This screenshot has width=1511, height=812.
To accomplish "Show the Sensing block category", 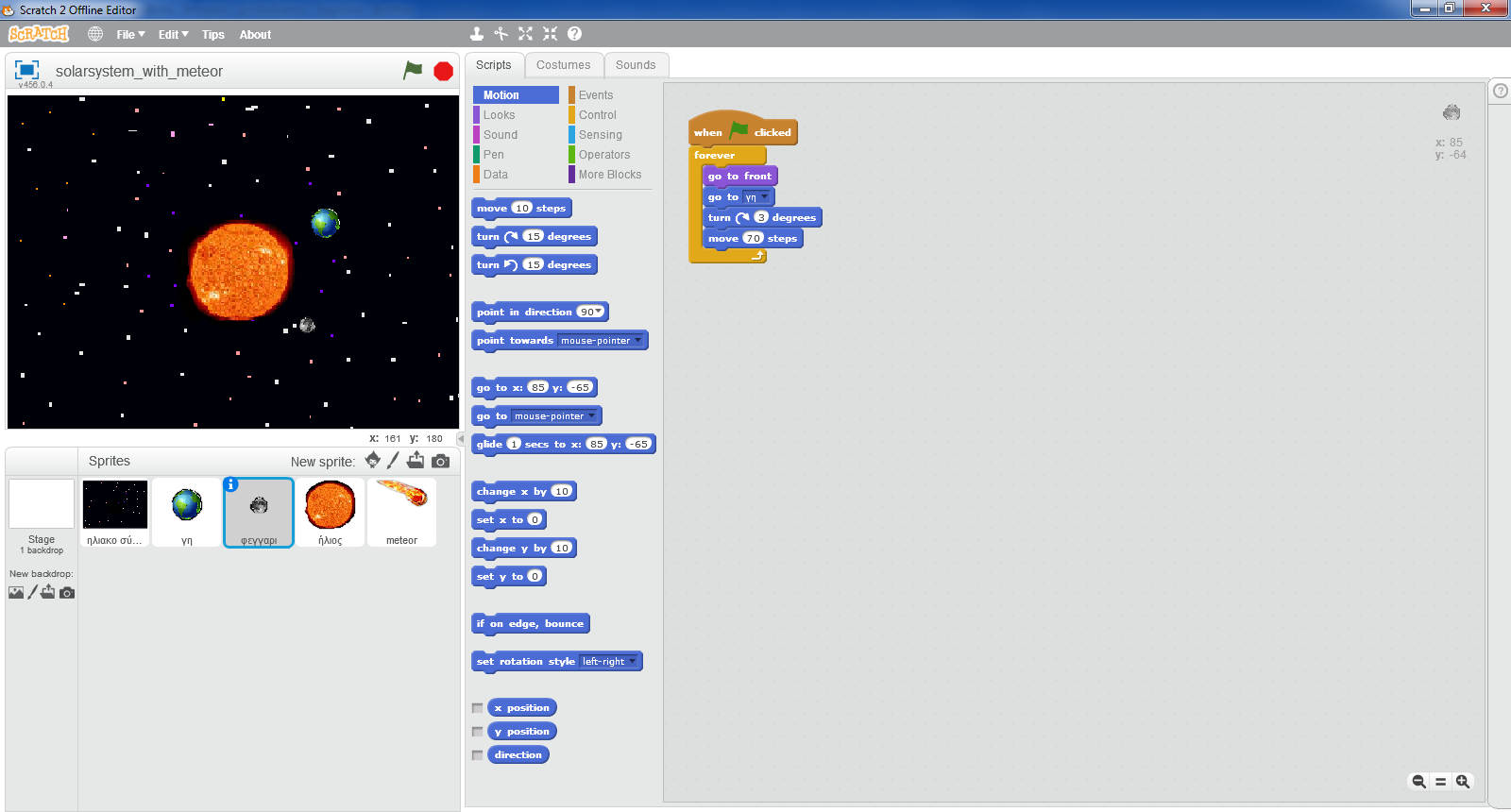I will (601, 135).
